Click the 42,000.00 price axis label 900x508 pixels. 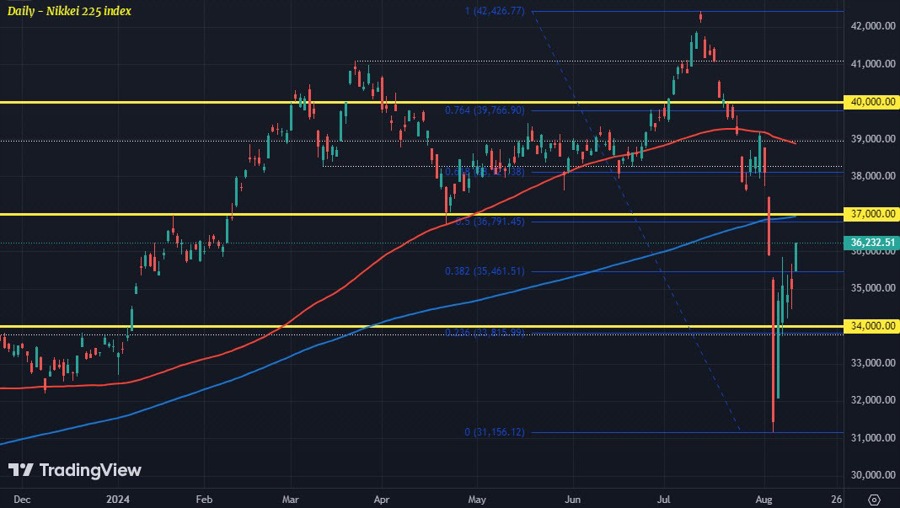point(873,26)
